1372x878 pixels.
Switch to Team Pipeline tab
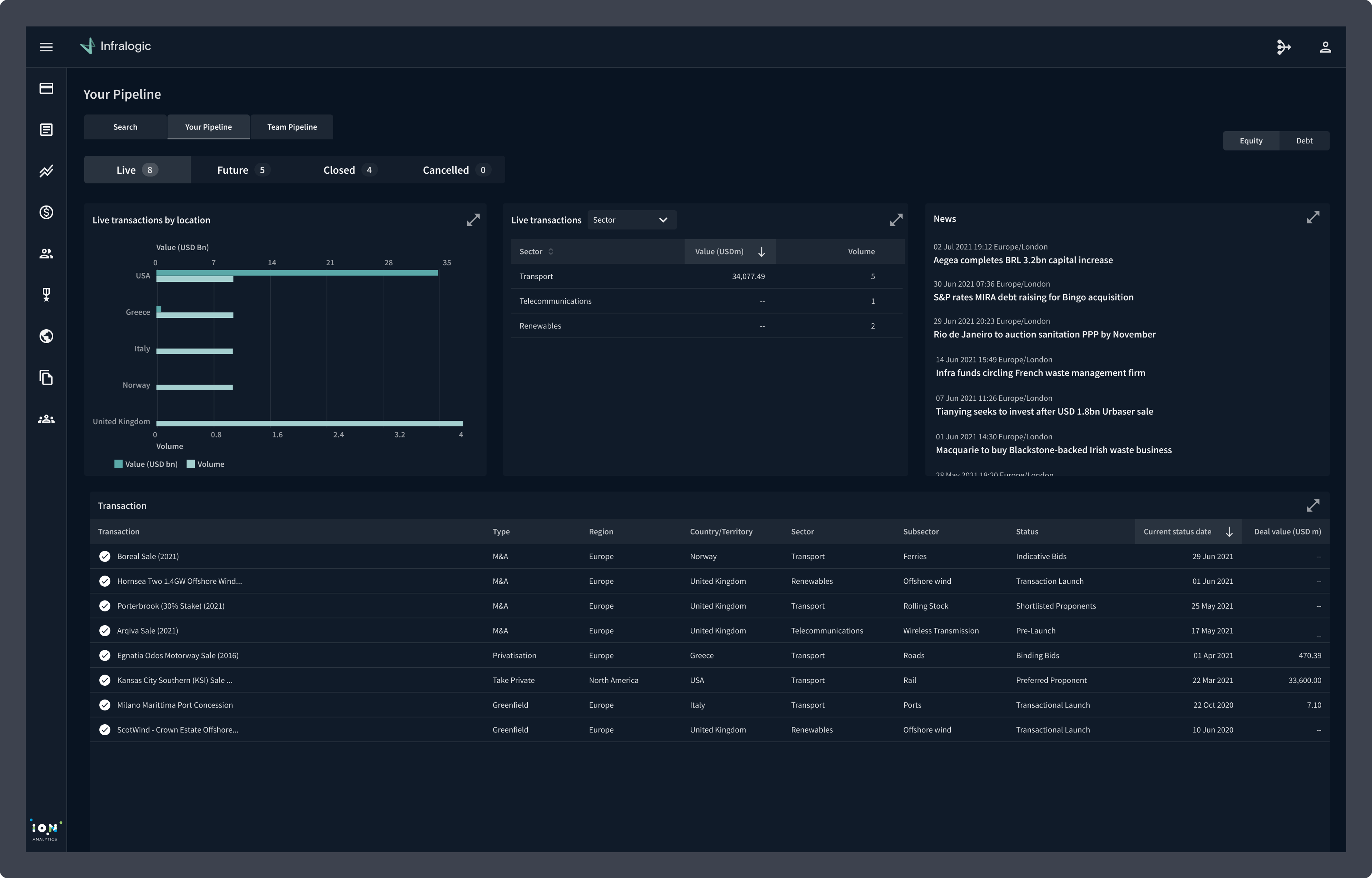click(x=292, y=127)
